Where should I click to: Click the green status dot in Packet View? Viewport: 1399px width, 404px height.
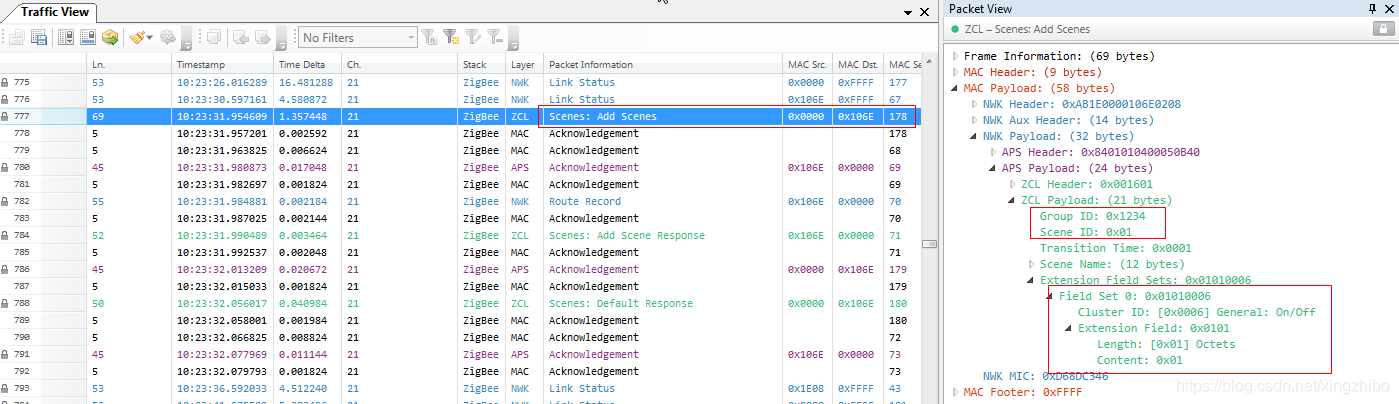tap(956, 30)
